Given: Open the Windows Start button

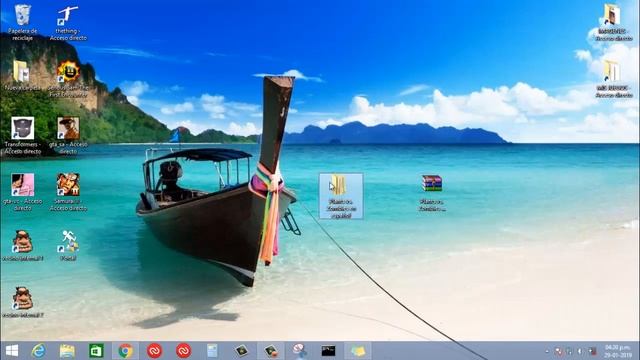Looking at the screenshot, I should [x=12, y=351].
